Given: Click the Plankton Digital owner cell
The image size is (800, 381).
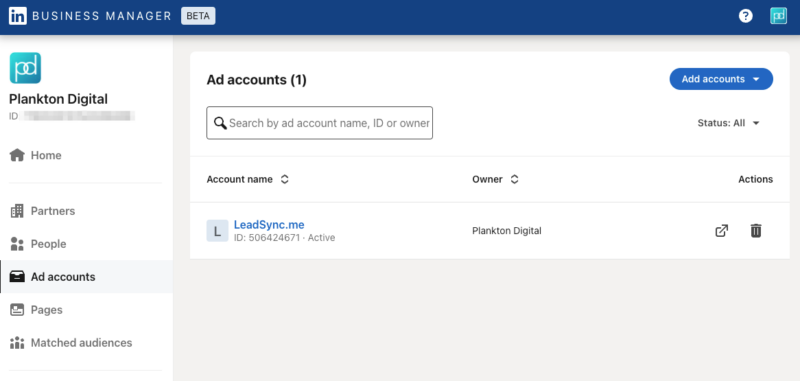Looking at the screenshot, I should [x=507, y=231].
